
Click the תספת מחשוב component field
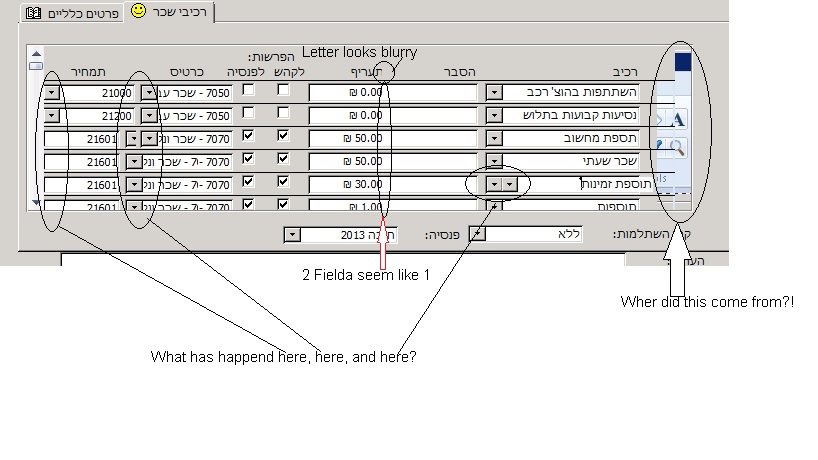tap(571, 138)
